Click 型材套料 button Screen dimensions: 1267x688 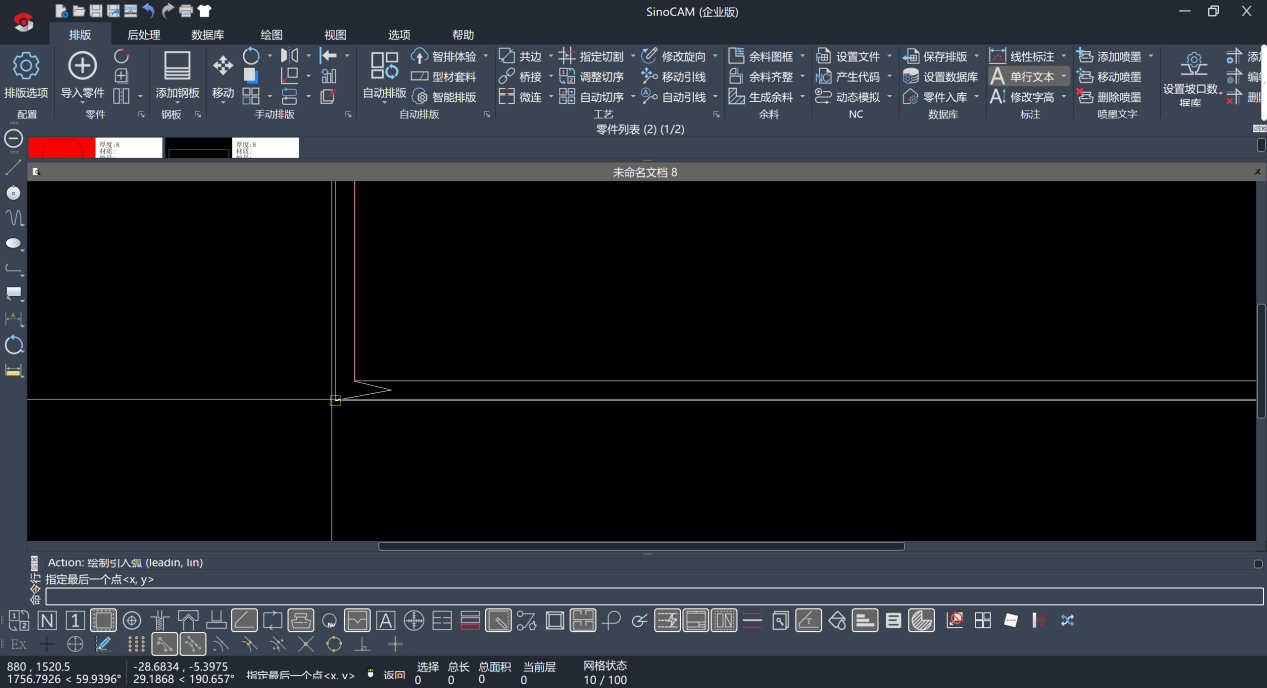[x=445, y=77]
